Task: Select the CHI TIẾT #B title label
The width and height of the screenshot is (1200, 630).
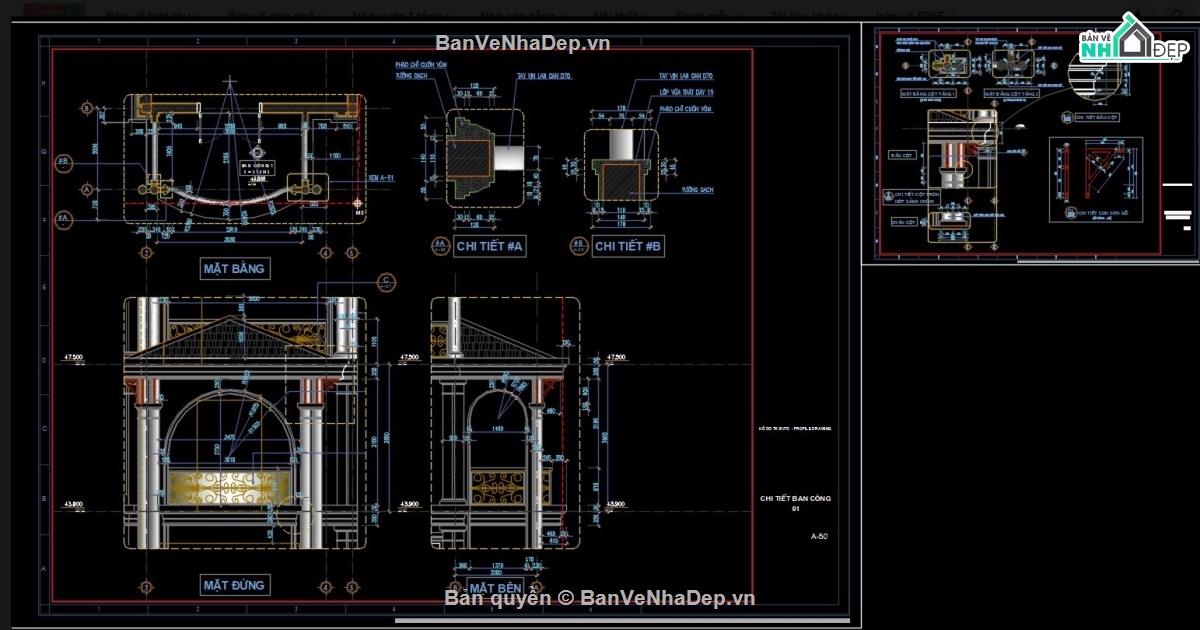Action: [629, 245]
